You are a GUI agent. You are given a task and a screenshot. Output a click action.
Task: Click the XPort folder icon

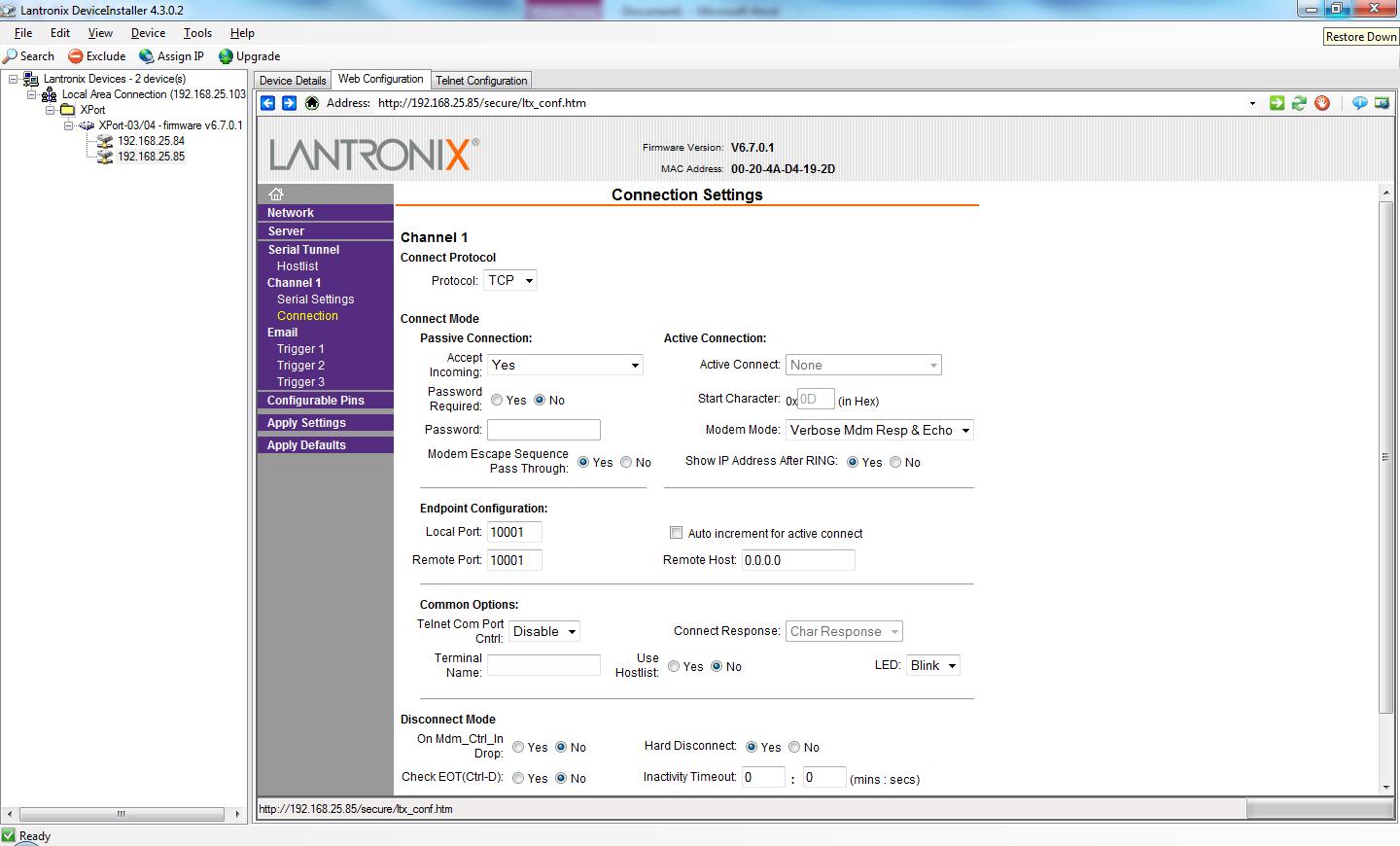tap(68, 110)
